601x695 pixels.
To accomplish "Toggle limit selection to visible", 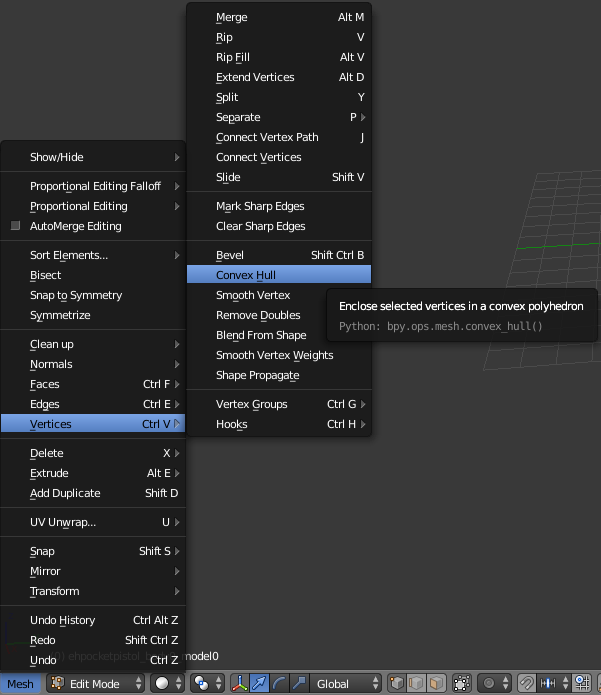I will point(462,684).
